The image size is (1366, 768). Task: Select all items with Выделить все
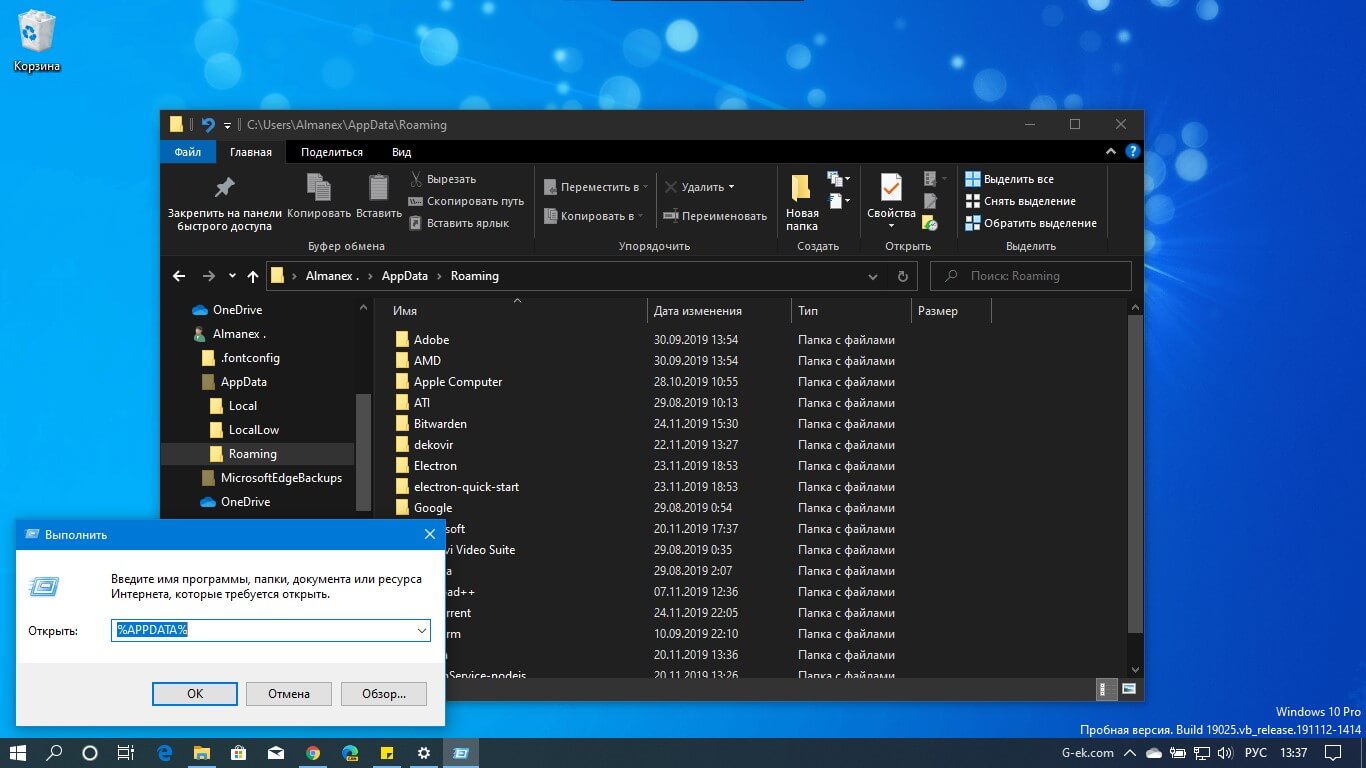click(1009, 179)
